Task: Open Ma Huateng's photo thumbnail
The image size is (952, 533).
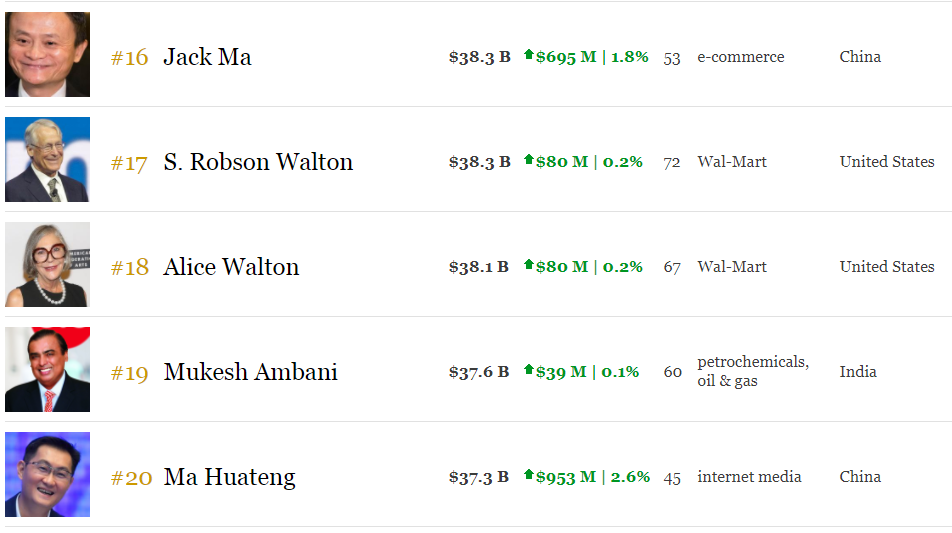Action: click(47, 475)
